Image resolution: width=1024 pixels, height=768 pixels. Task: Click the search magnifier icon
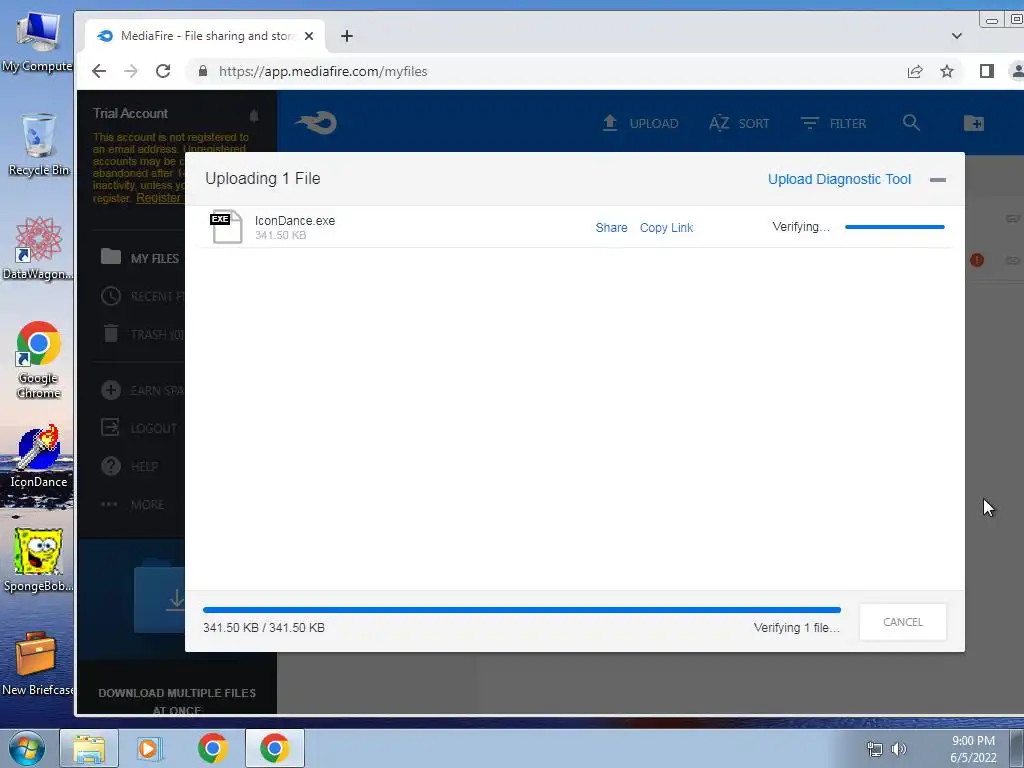[x=911, y=123]
